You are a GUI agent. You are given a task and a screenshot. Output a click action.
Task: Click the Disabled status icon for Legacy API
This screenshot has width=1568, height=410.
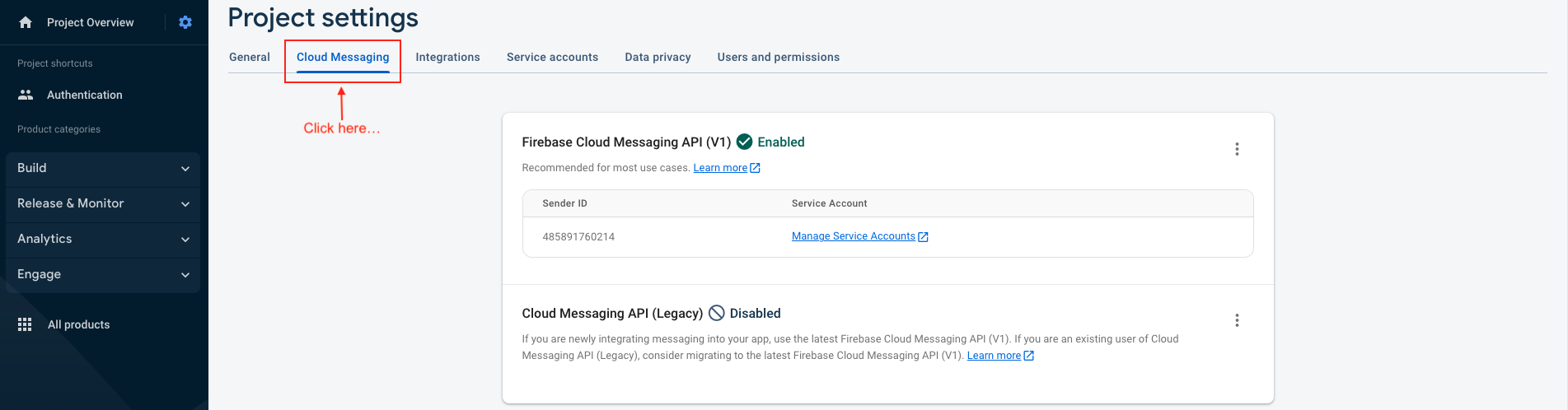(717, 313)
